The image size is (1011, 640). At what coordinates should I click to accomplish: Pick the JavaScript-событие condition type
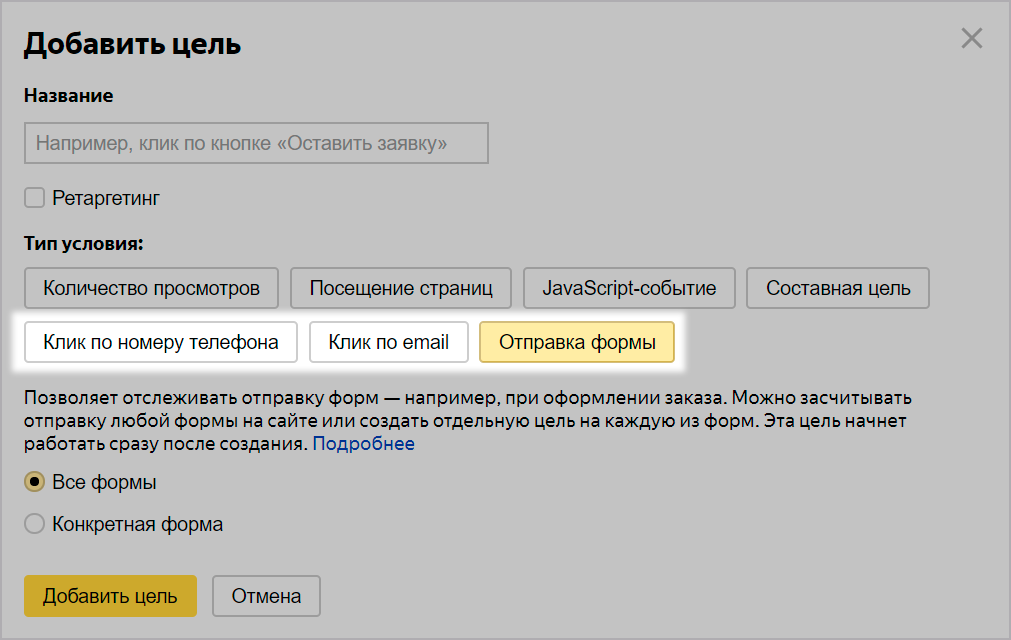click(x=629, y=288)
